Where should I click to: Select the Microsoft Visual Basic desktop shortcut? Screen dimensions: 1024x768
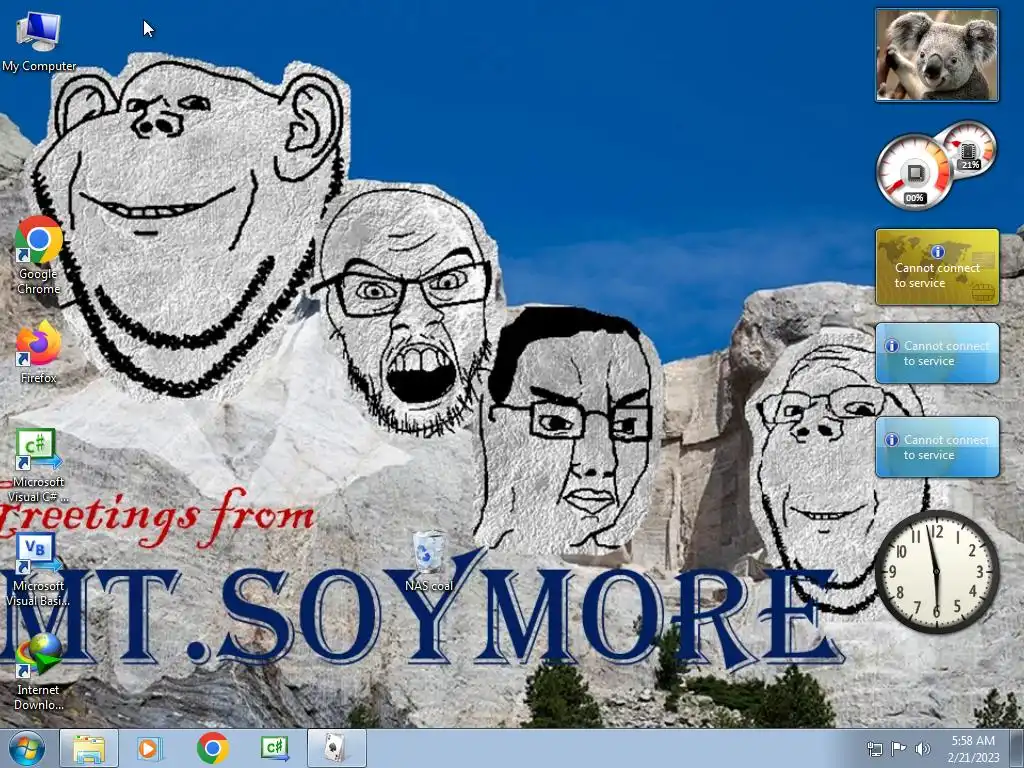coord(39,553)
